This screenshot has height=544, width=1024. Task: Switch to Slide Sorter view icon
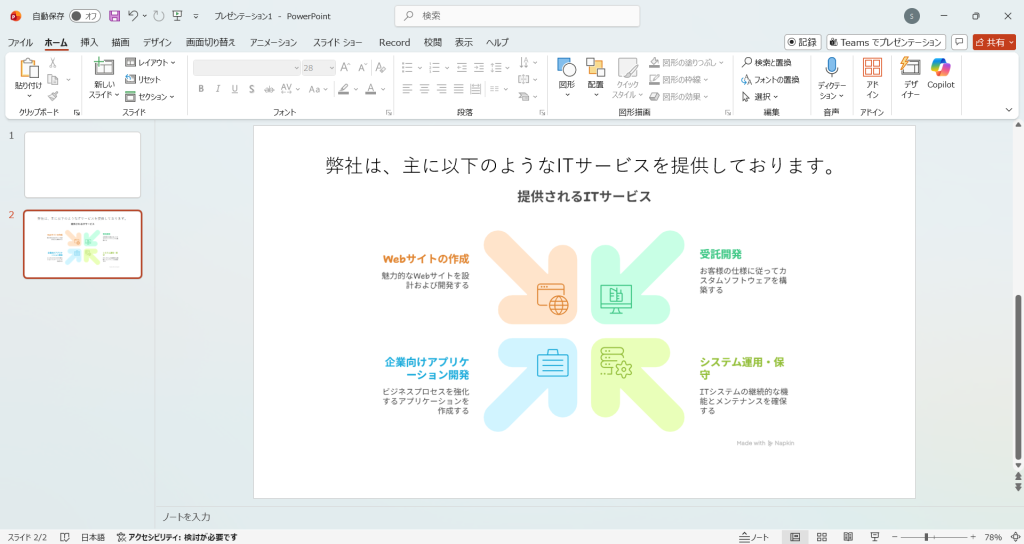pyautogui.click(x=821, y=537)
